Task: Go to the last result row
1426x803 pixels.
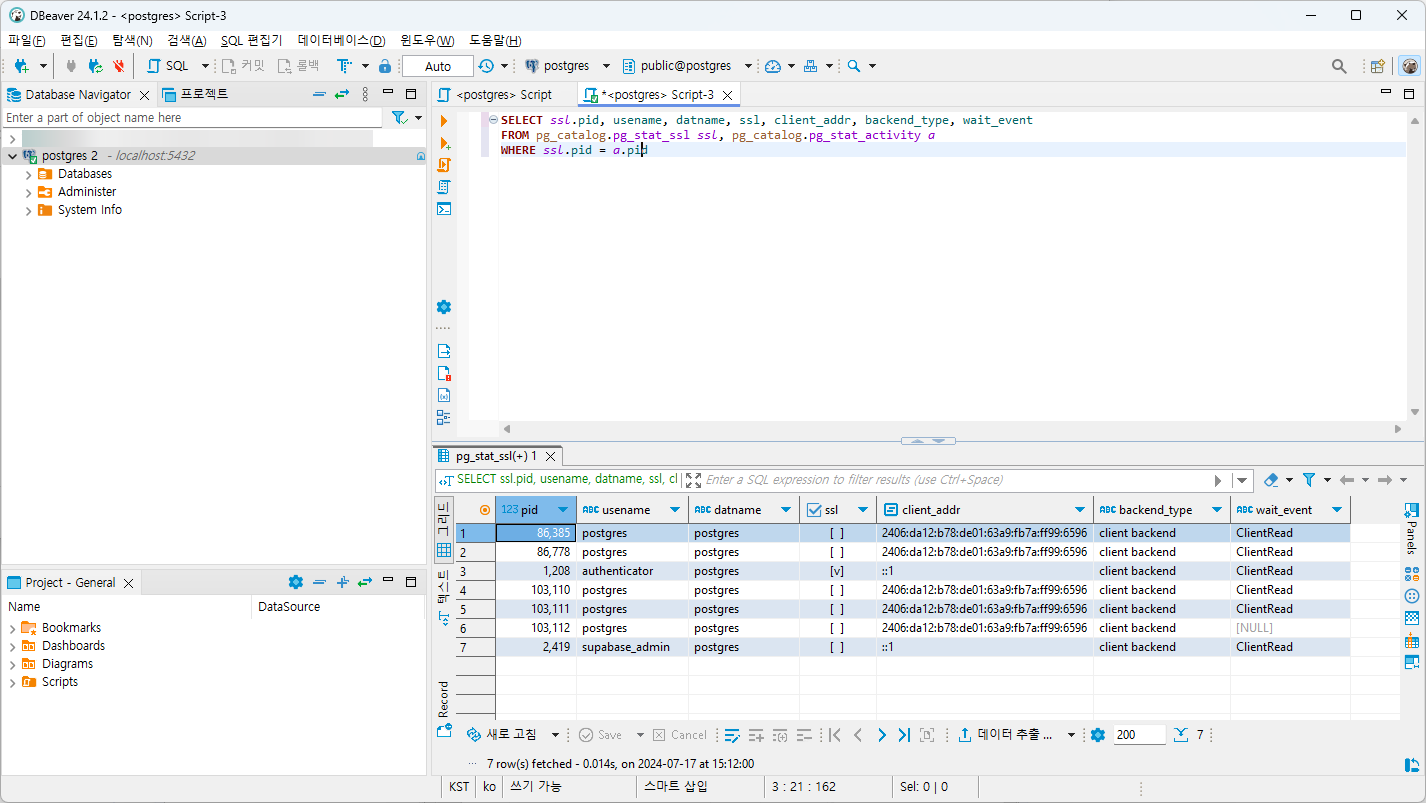Action: click(x=904, y=735)
